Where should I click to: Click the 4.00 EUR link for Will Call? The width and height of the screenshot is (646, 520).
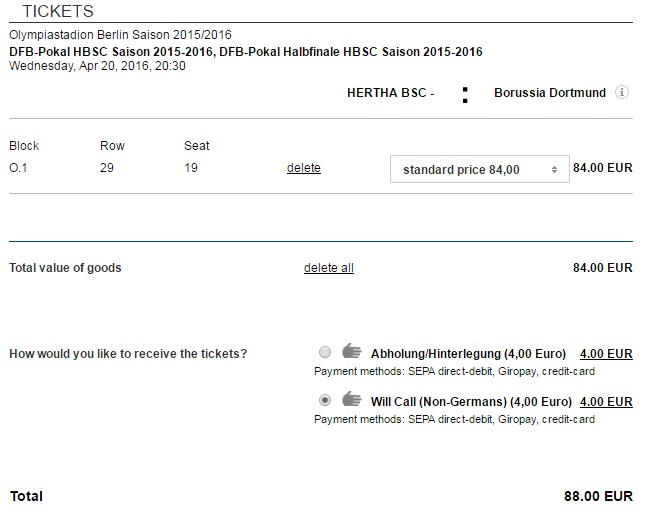[606, 402]
